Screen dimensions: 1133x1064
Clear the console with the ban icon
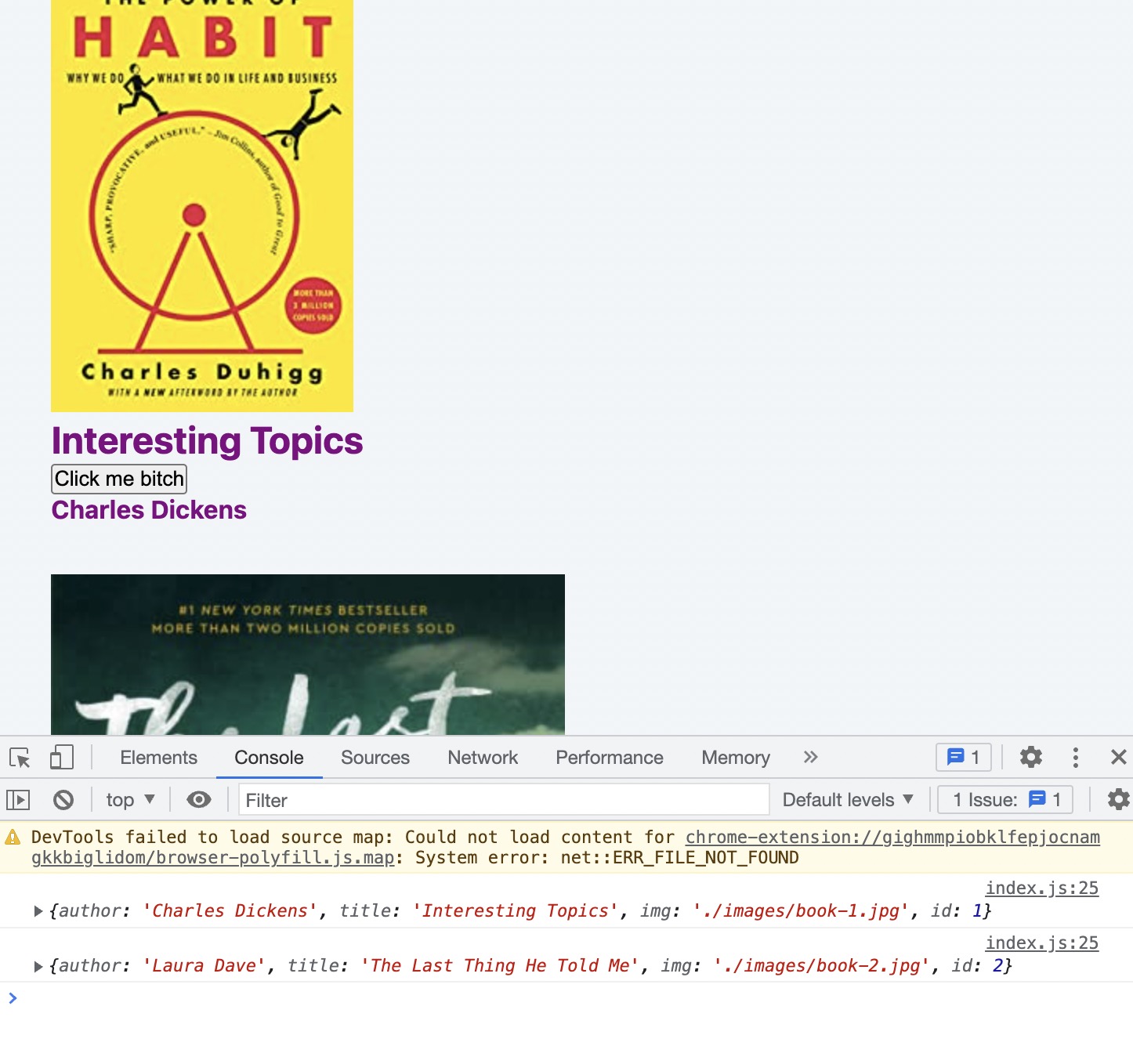click(x=63, y=800)
